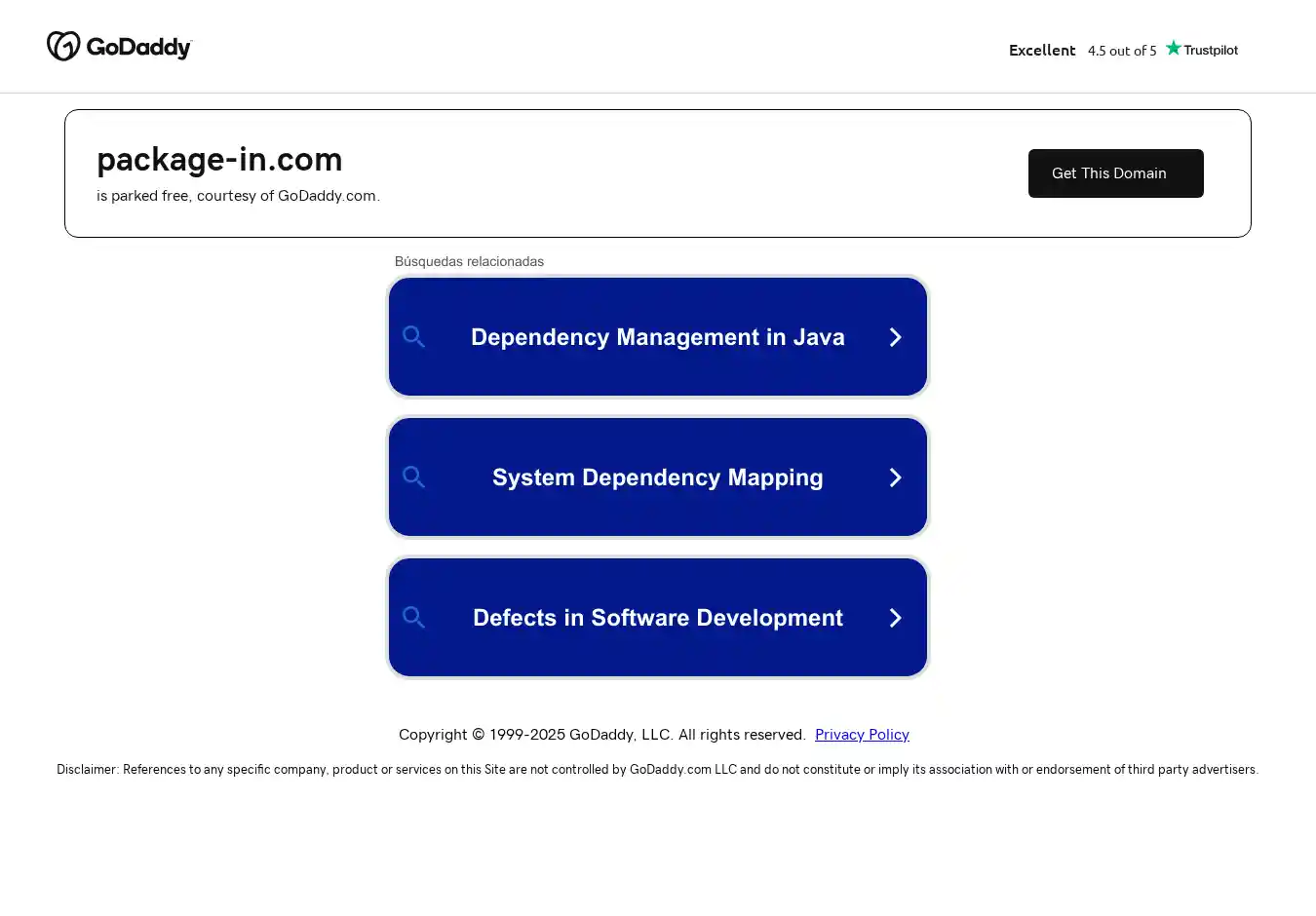Click chevron arrow on Dependency Management in Java
Viewport: 1316px width, 916px height.
(x=895, y=337)
